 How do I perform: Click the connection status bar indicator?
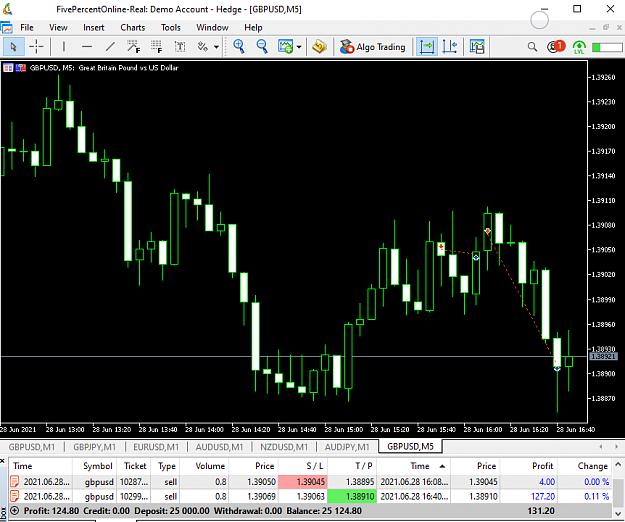[607, 47]
